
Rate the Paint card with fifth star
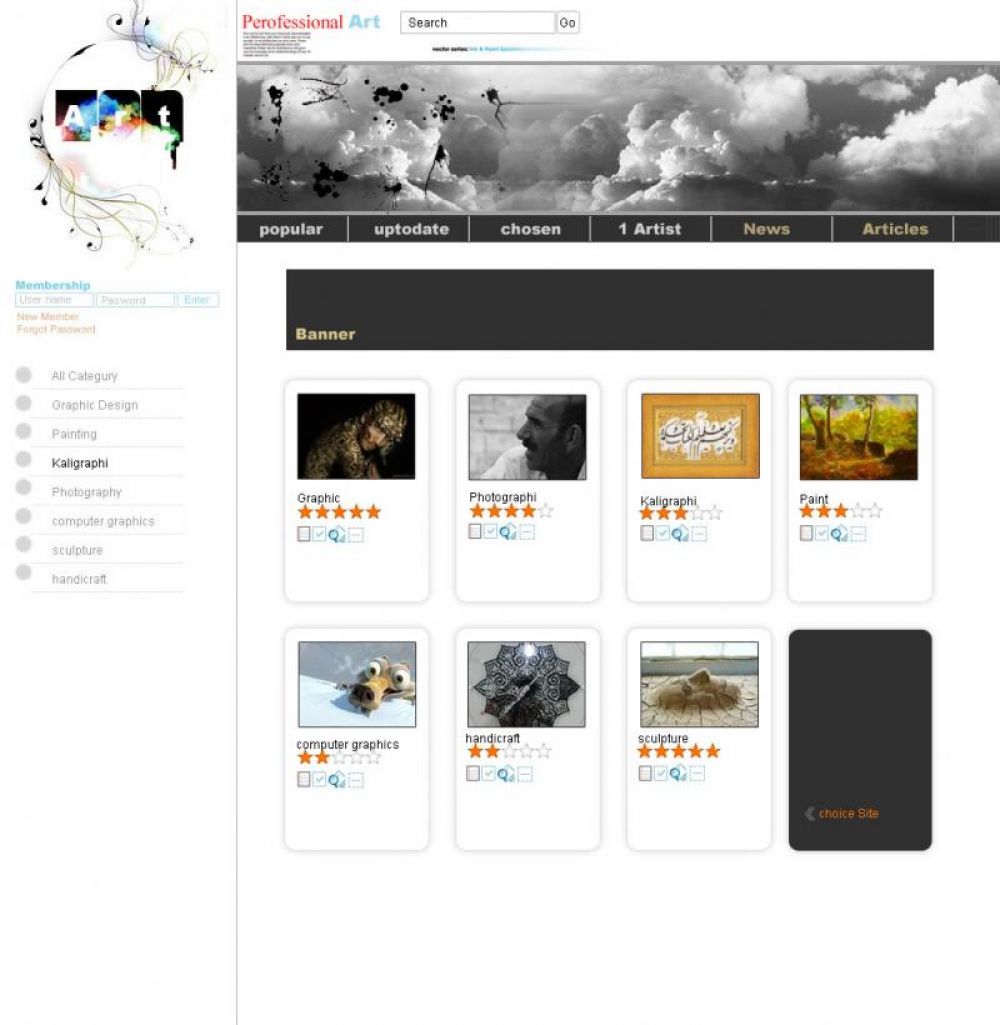[x=875, y=511]
